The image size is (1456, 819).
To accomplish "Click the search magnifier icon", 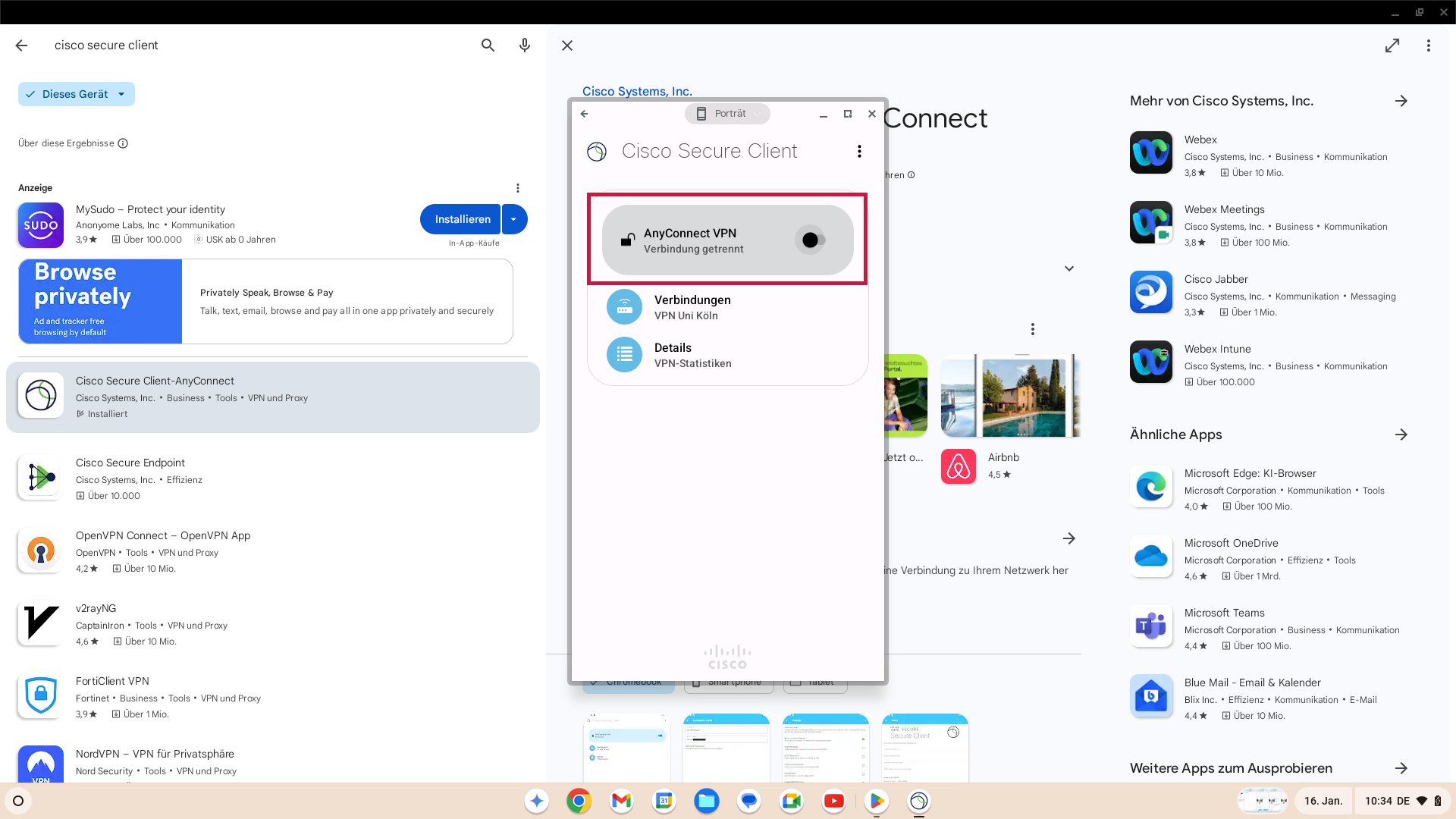I will click(488, 45).
